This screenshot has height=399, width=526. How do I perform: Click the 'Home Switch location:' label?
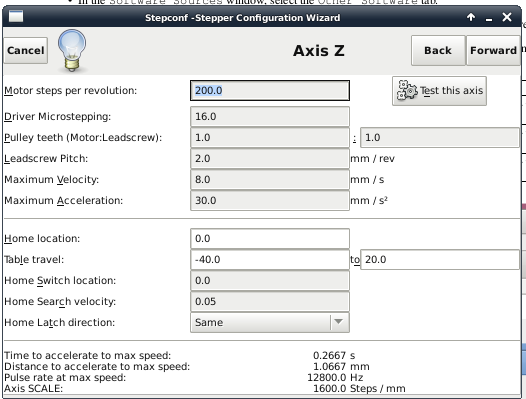tap(60, 281)
